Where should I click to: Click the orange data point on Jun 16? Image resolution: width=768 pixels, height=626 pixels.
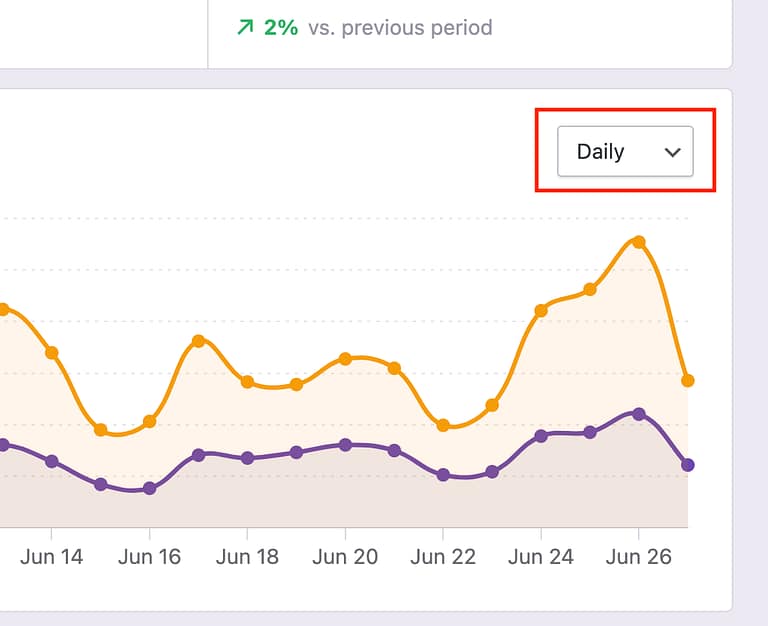click(150, 421)
